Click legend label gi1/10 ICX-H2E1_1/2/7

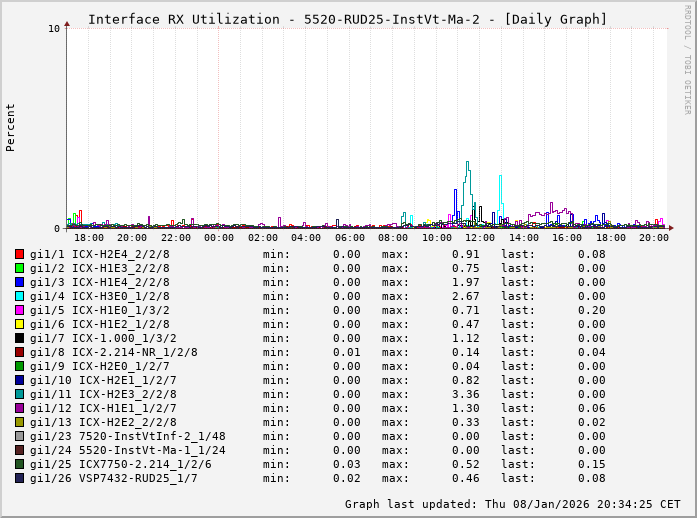pyautogui.click(x=103, y=381)
